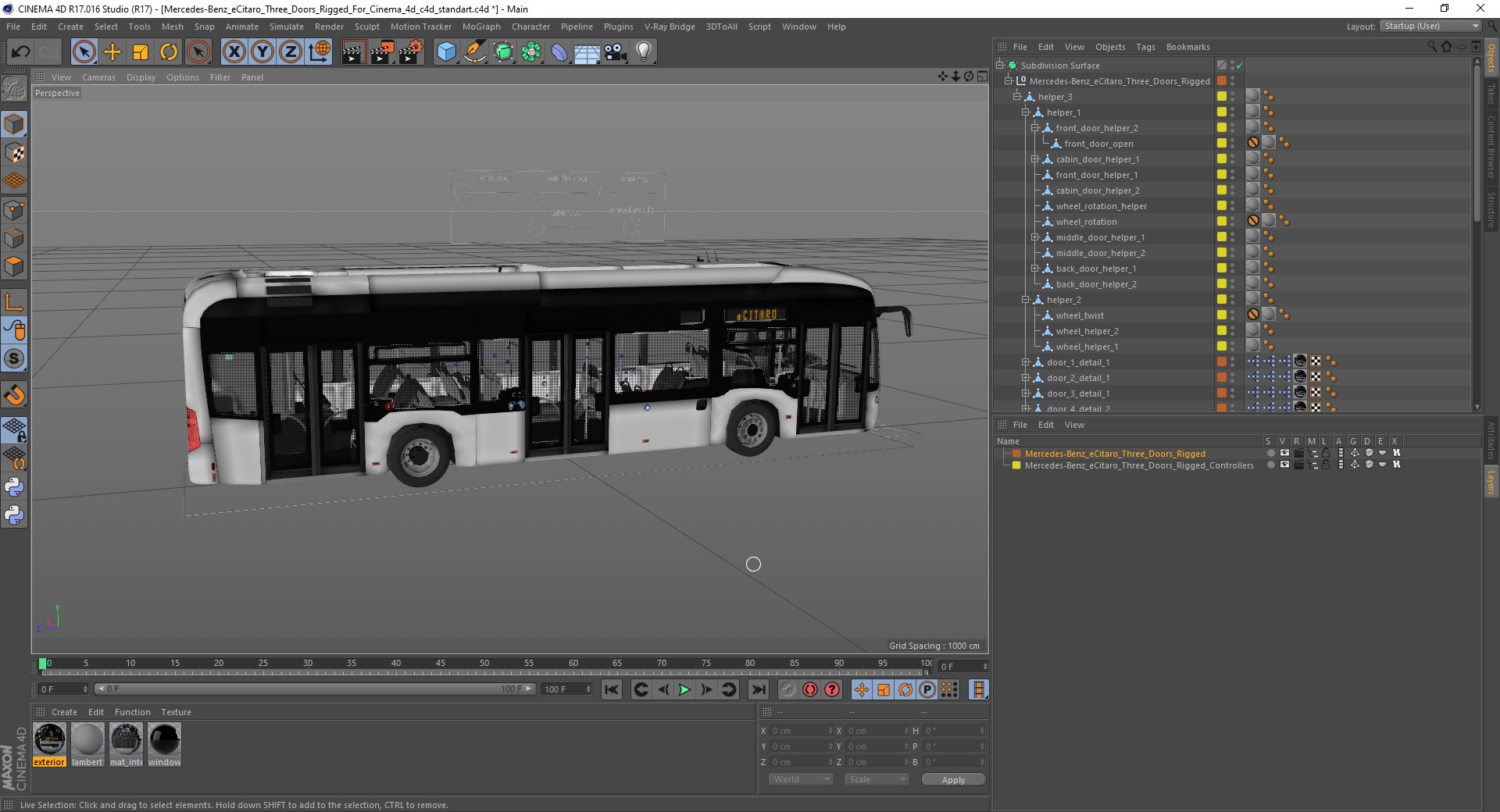The image size is (1500, 812).
Task: Click the timeline frame 50 marker
Action: pyautogui.click(x=484, y=663)
